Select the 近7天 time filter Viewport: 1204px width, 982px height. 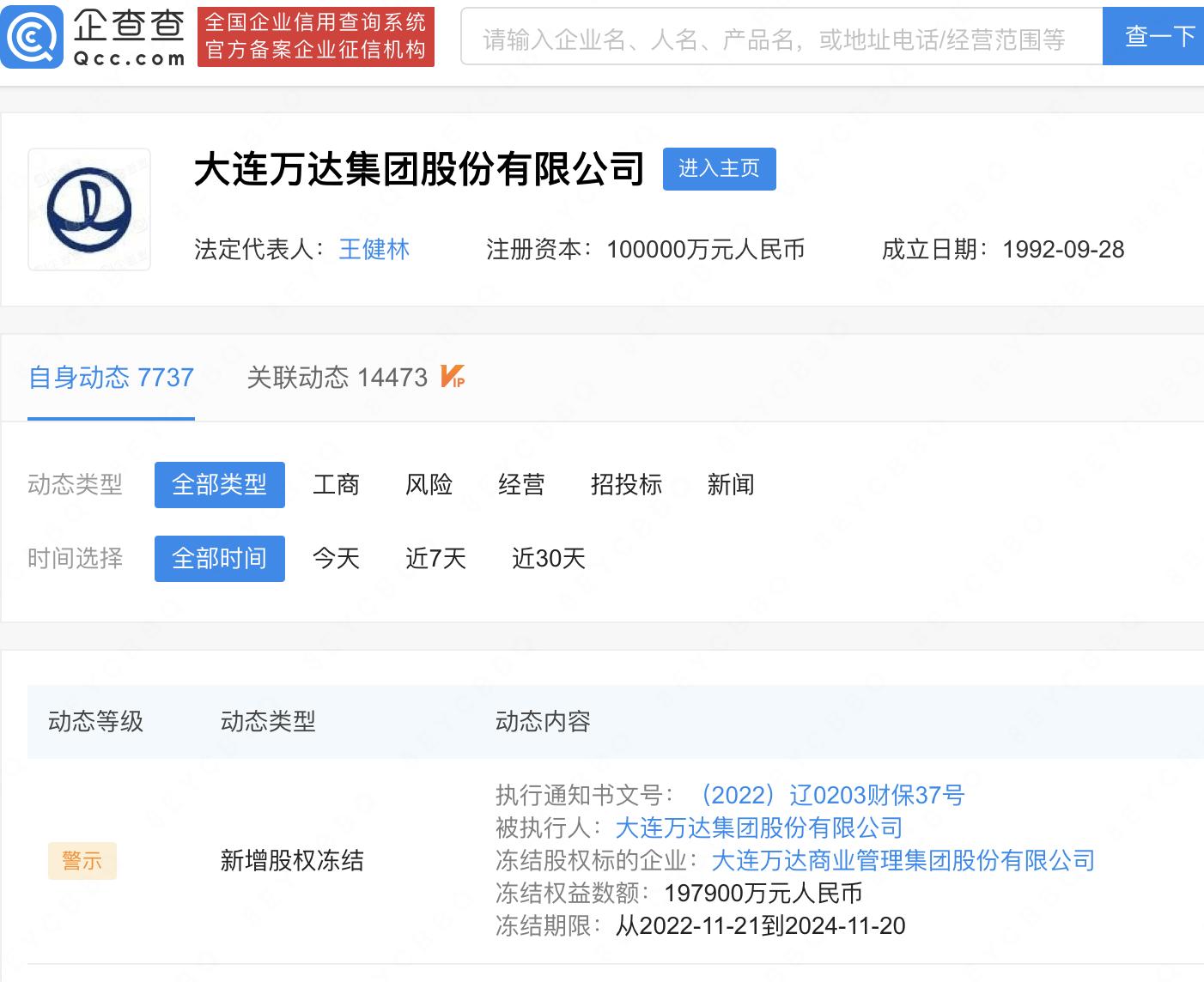coord(435,559)
